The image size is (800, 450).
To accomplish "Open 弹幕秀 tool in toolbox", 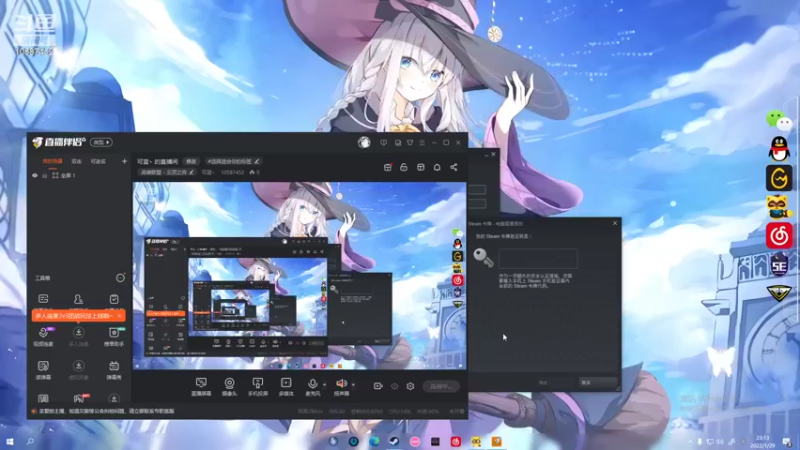I will point(114,370).
